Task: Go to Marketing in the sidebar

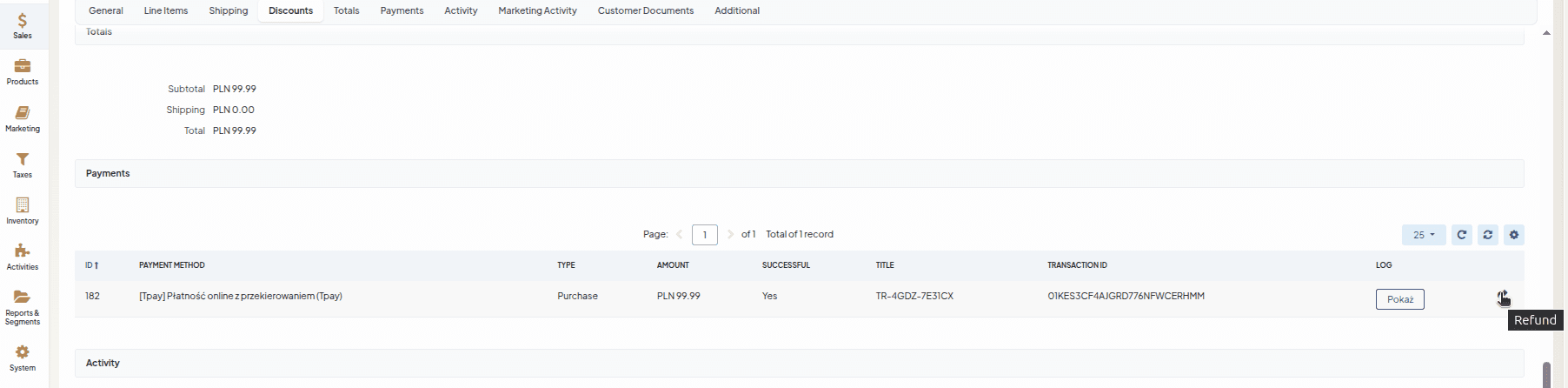Action: [23, 118]
